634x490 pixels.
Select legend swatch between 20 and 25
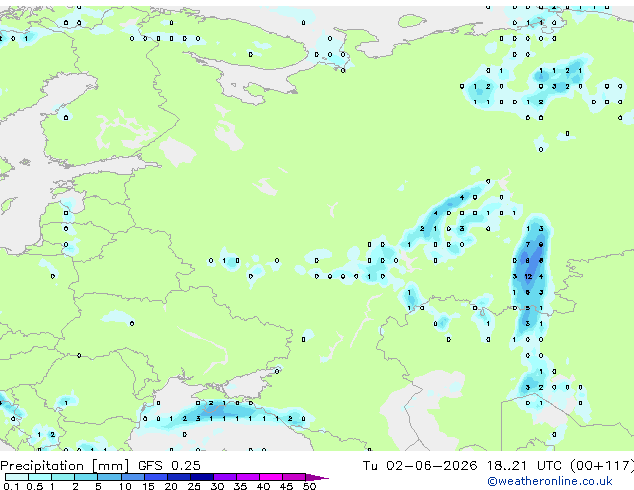tap(178, 477)
